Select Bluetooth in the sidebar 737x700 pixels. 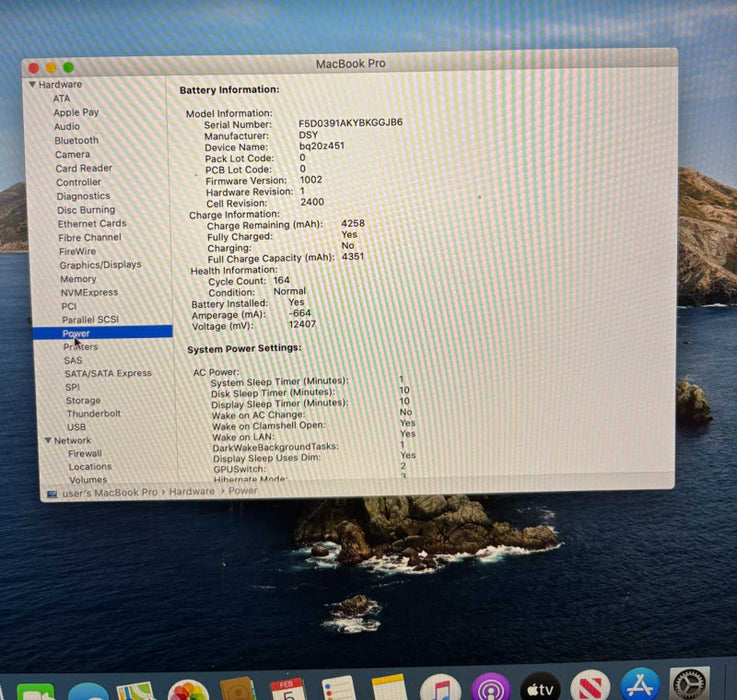pos(77,140)
